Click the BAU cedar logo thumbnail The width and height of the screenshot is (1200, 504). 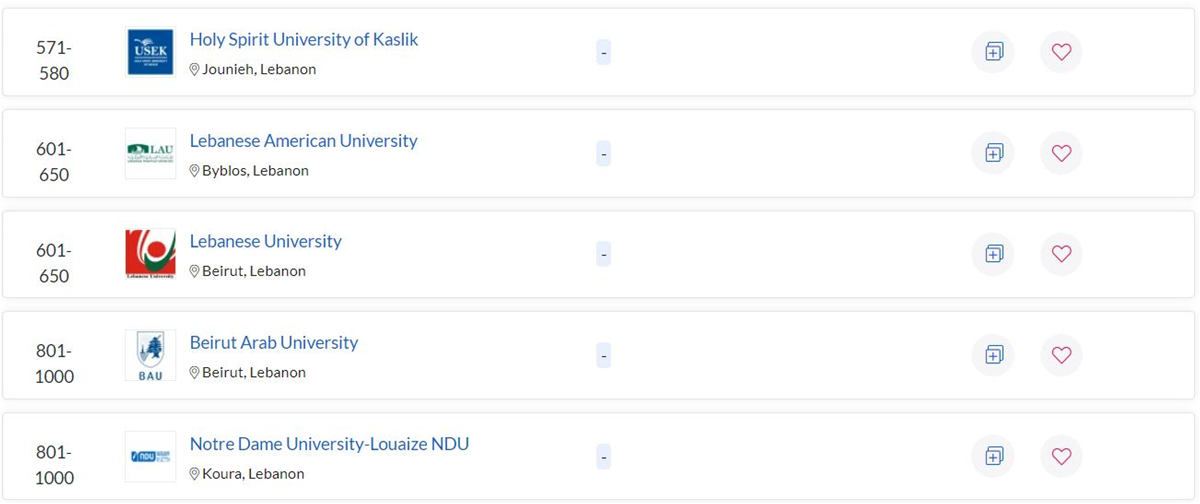point(150,355)
